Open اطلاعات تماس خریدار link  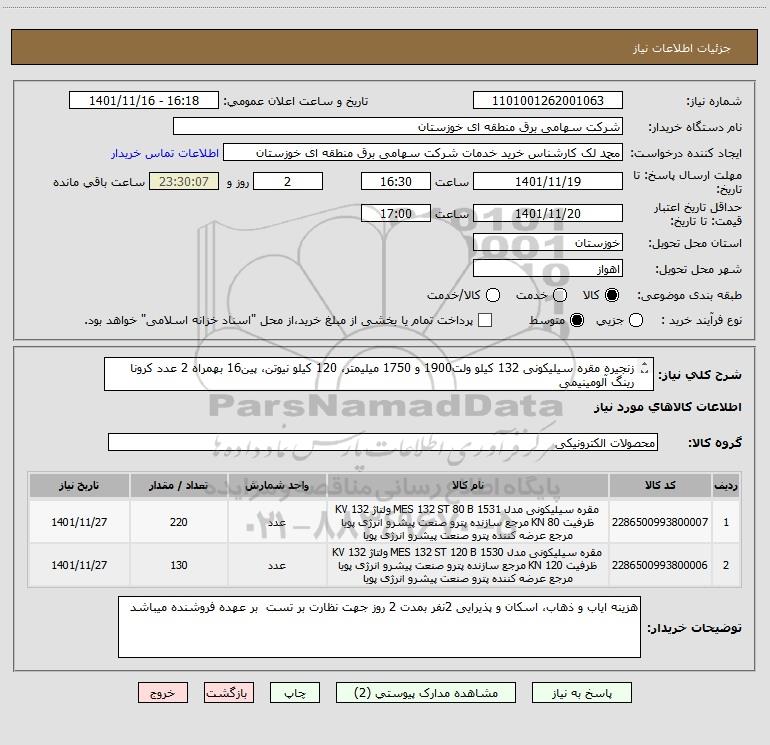click(165, 153)
